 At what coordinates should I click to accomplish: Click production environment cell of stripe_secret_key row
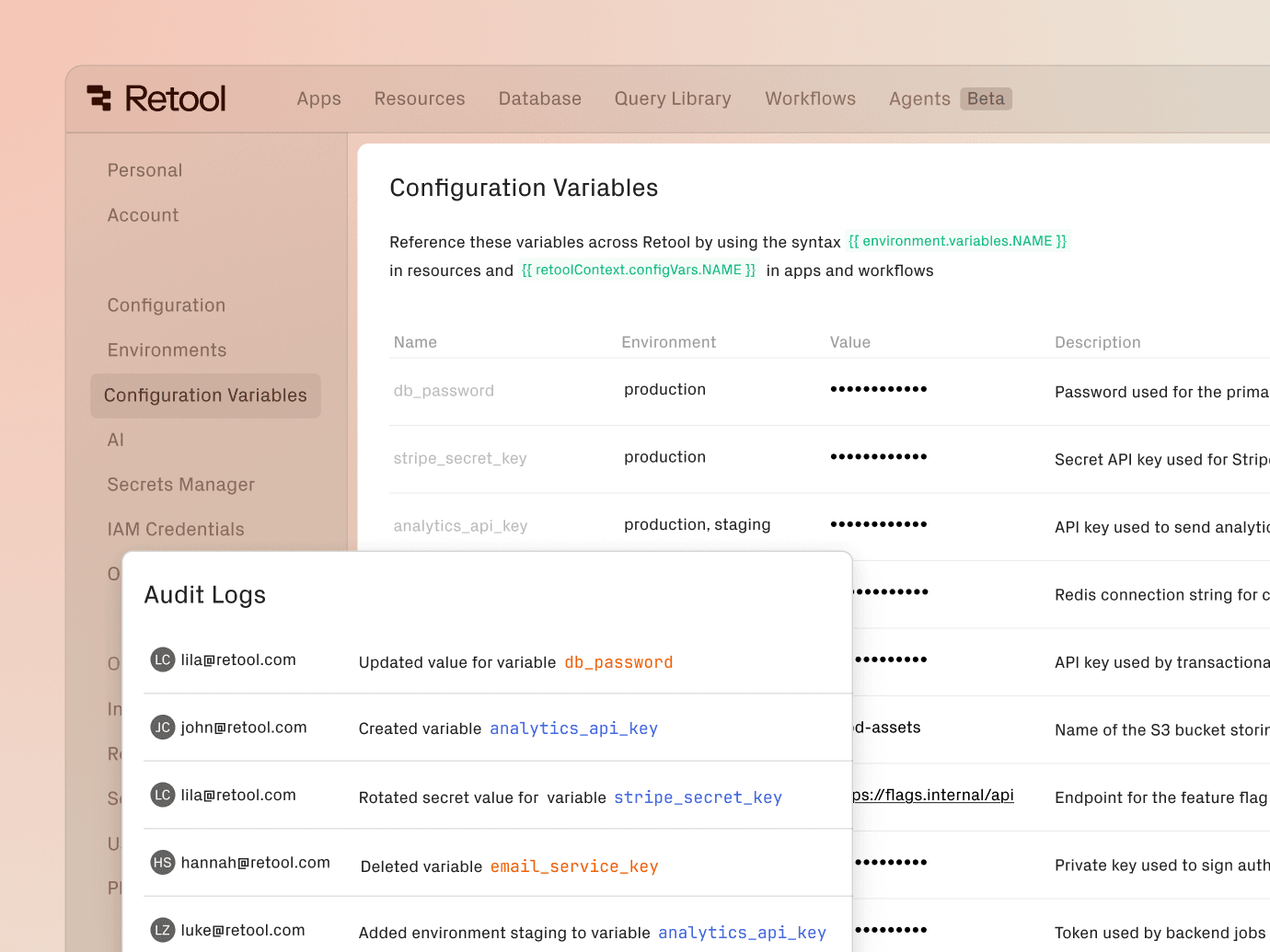point(664,457)
